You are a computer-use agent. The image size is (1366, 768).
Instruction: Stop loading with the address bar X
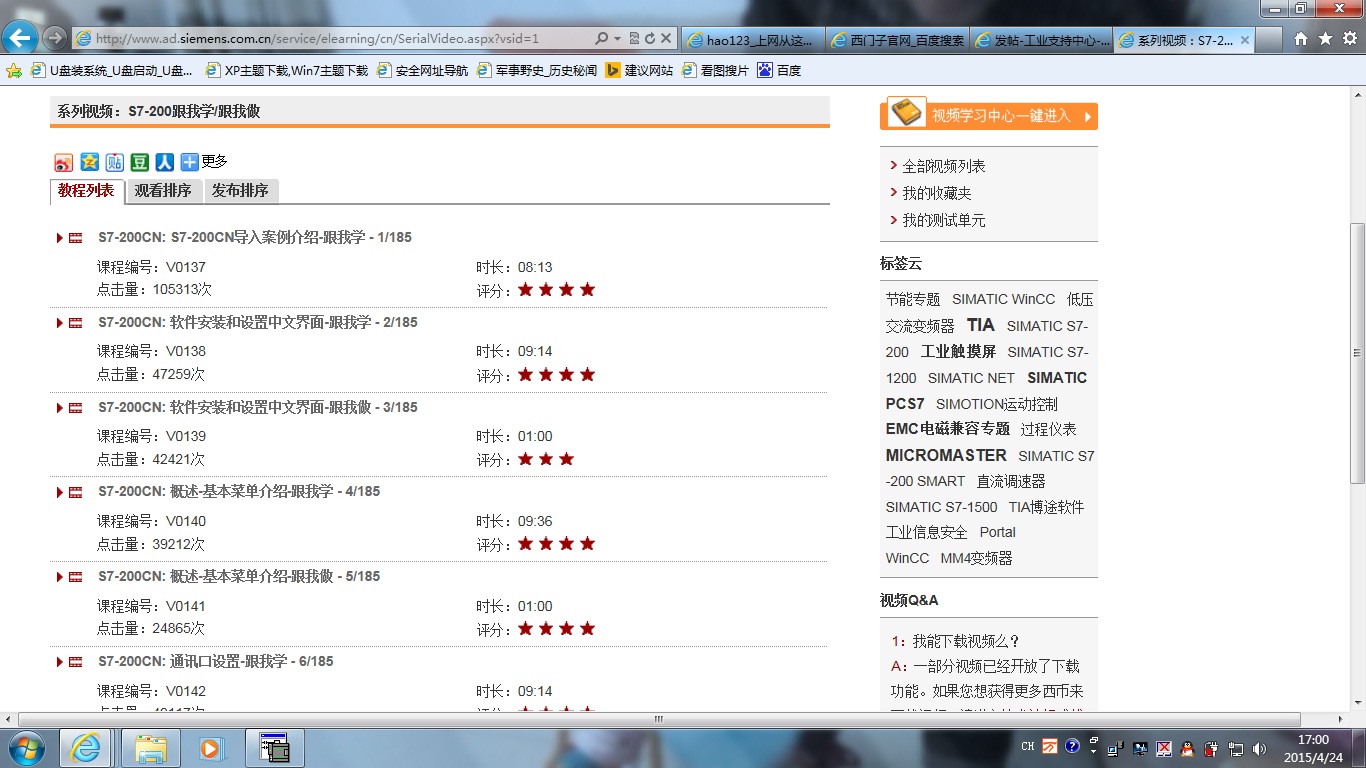click(x=667, y=39)
